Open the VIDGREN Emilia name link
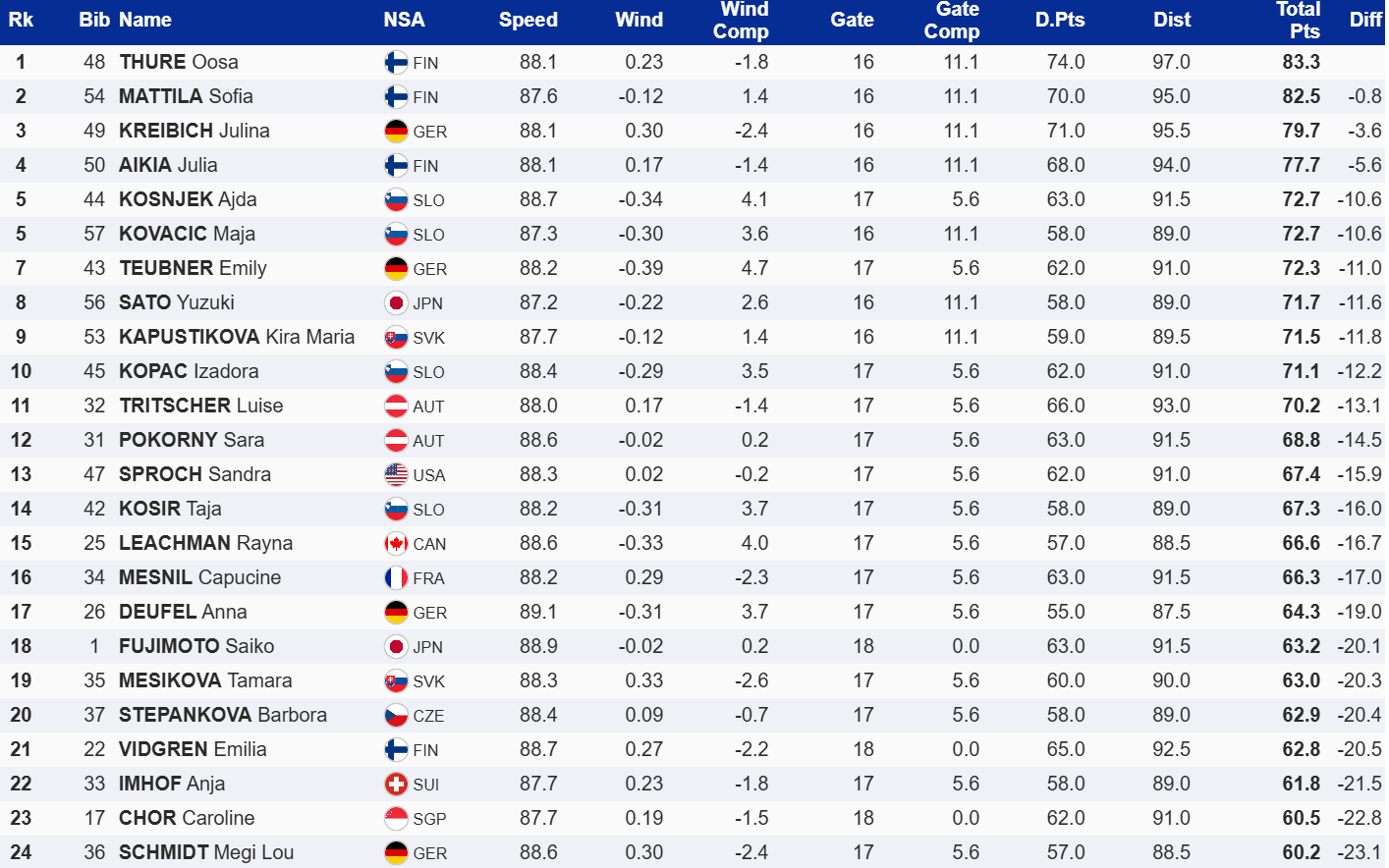The image size is (1389, 868). (193, 749)
